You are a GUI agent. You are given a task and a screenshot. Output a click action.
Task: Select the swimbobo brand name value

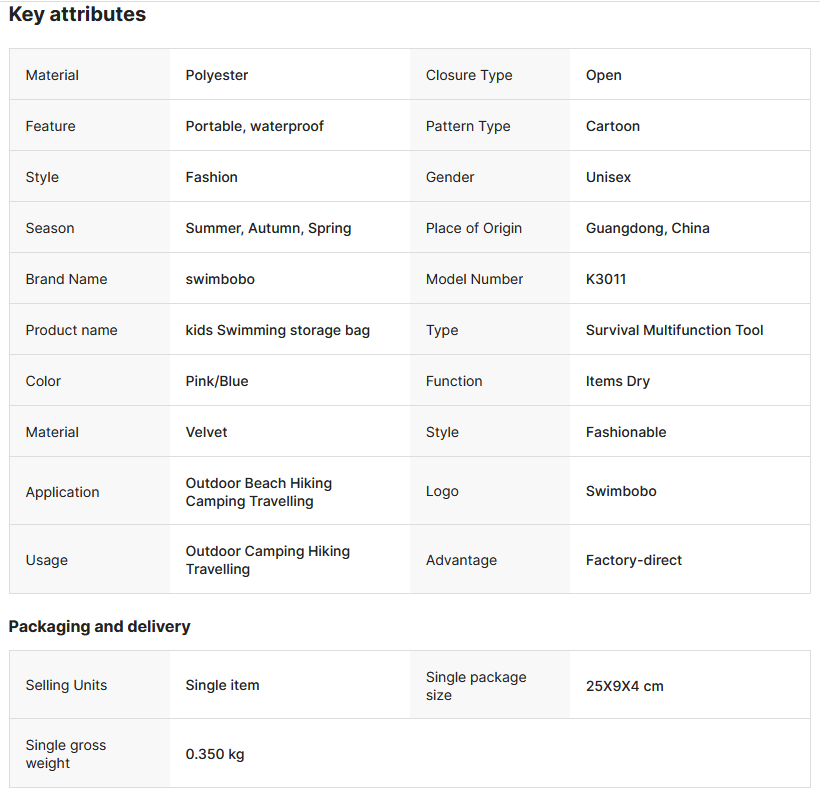click(x=220, y=279)
